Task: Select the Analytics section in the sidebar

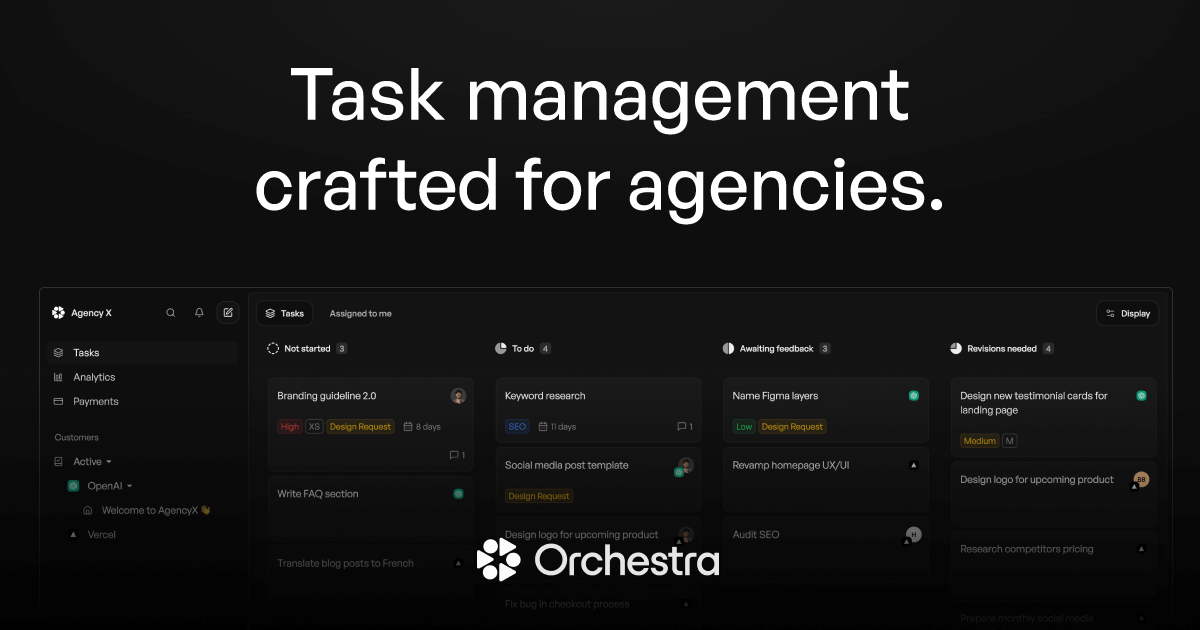Action: (x=97, y=377)
